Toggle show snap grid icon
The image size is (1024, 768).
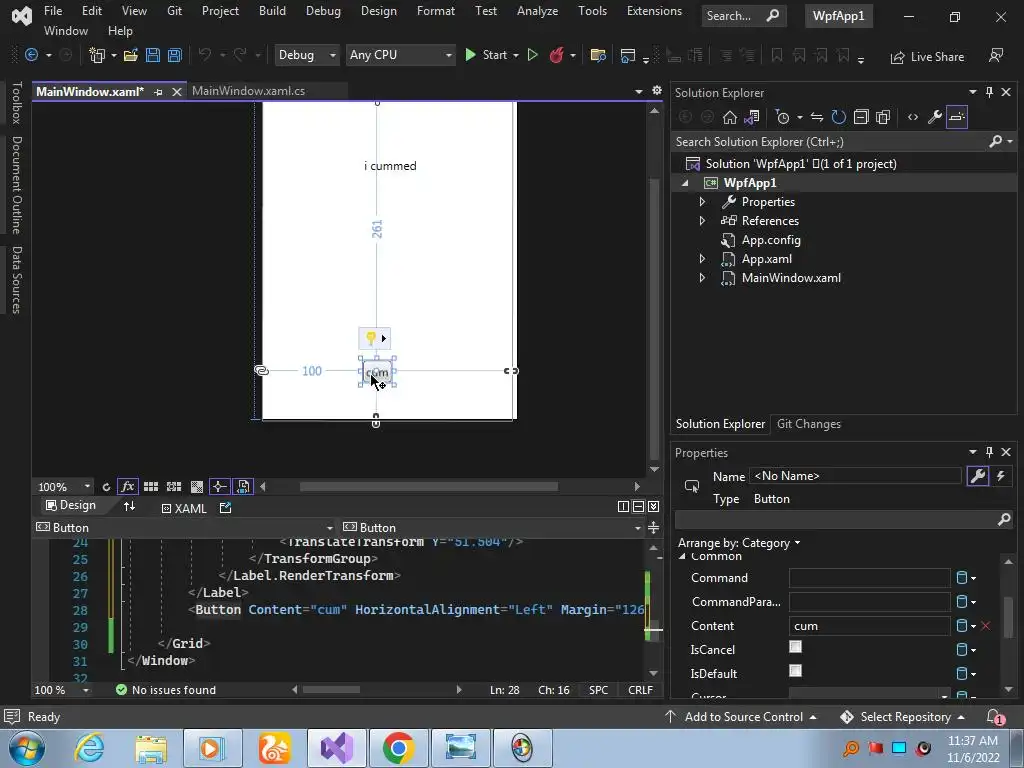click(151, 487)
